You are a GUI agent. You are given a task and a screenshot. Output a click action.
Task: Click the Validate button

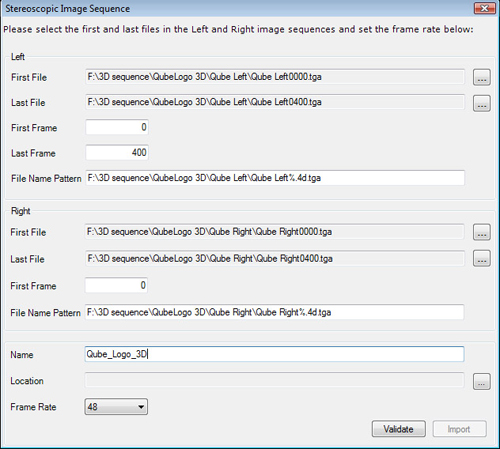pyautogui.click(x=399, y=429)
